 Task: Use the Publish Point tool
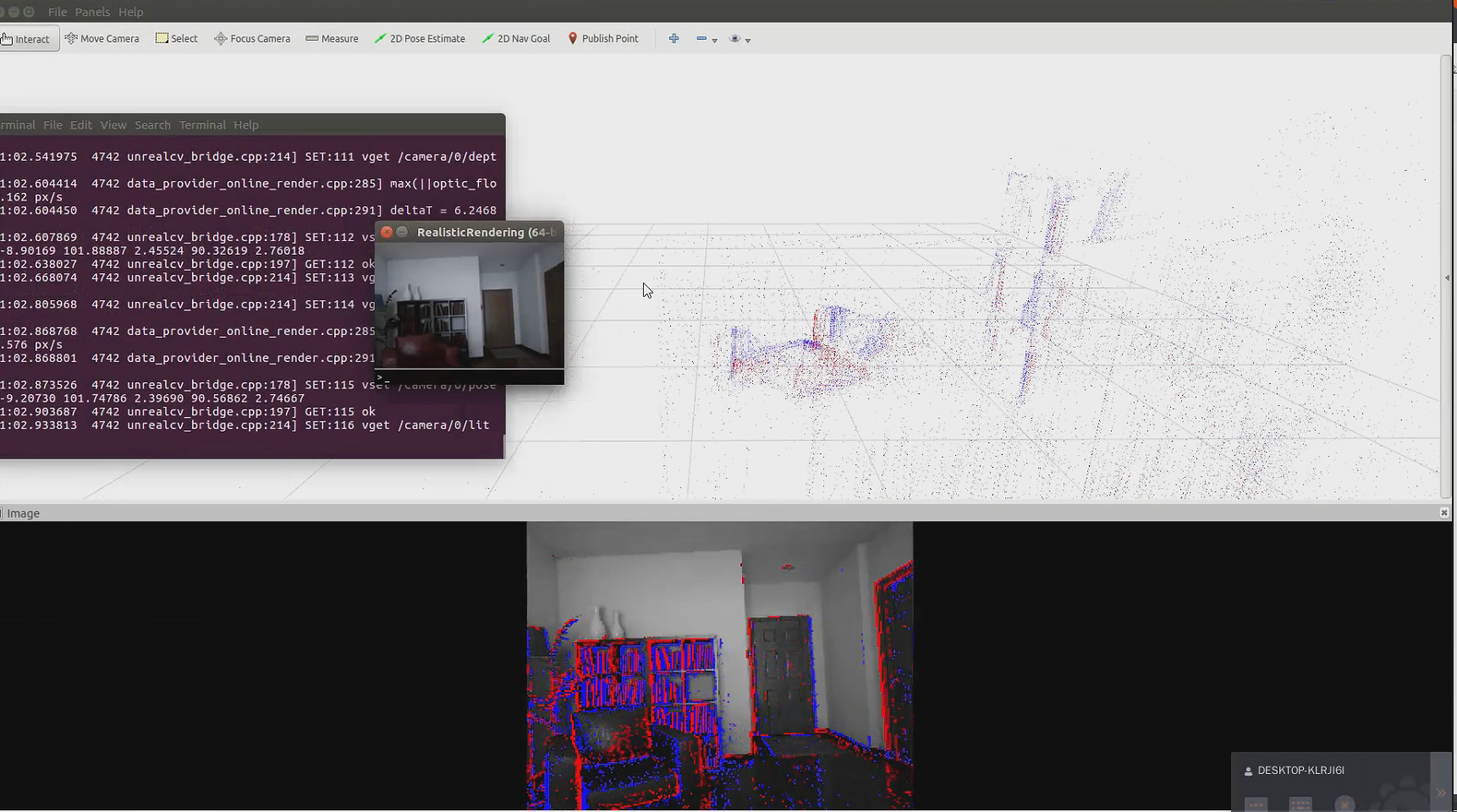pos(602,38)
